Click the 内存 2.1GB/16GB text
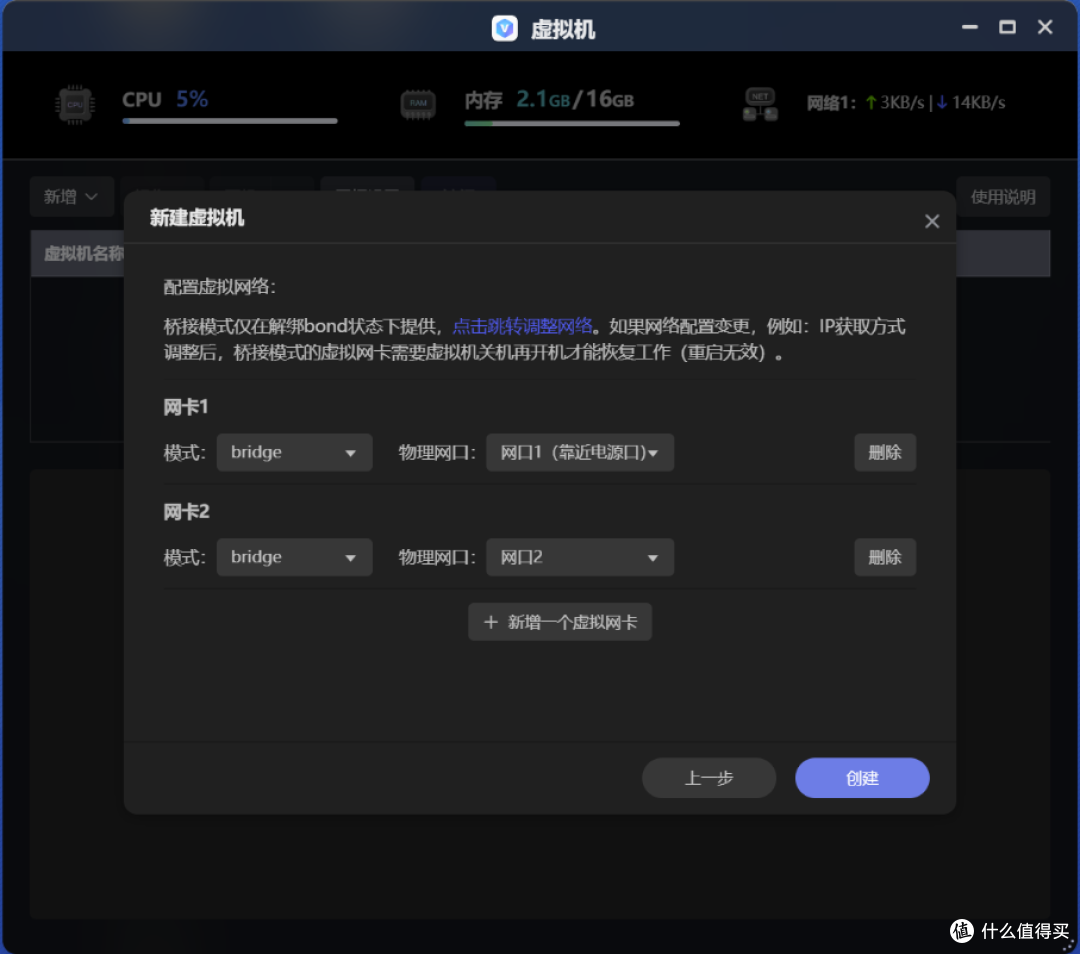Image resolution: width=1080 pixels, height=954 pixels. point(549,100)
